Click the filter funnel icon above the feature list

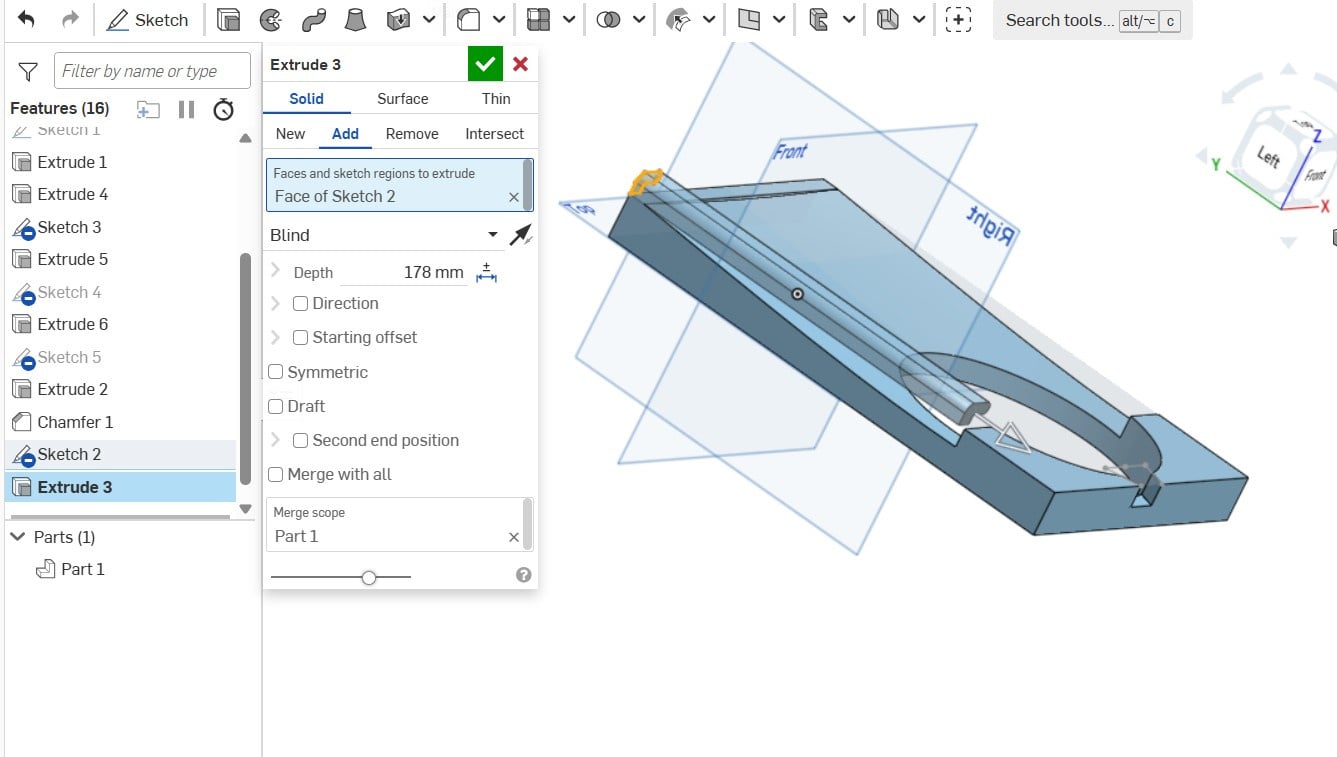pyautogui.click(x=28, y=71)
